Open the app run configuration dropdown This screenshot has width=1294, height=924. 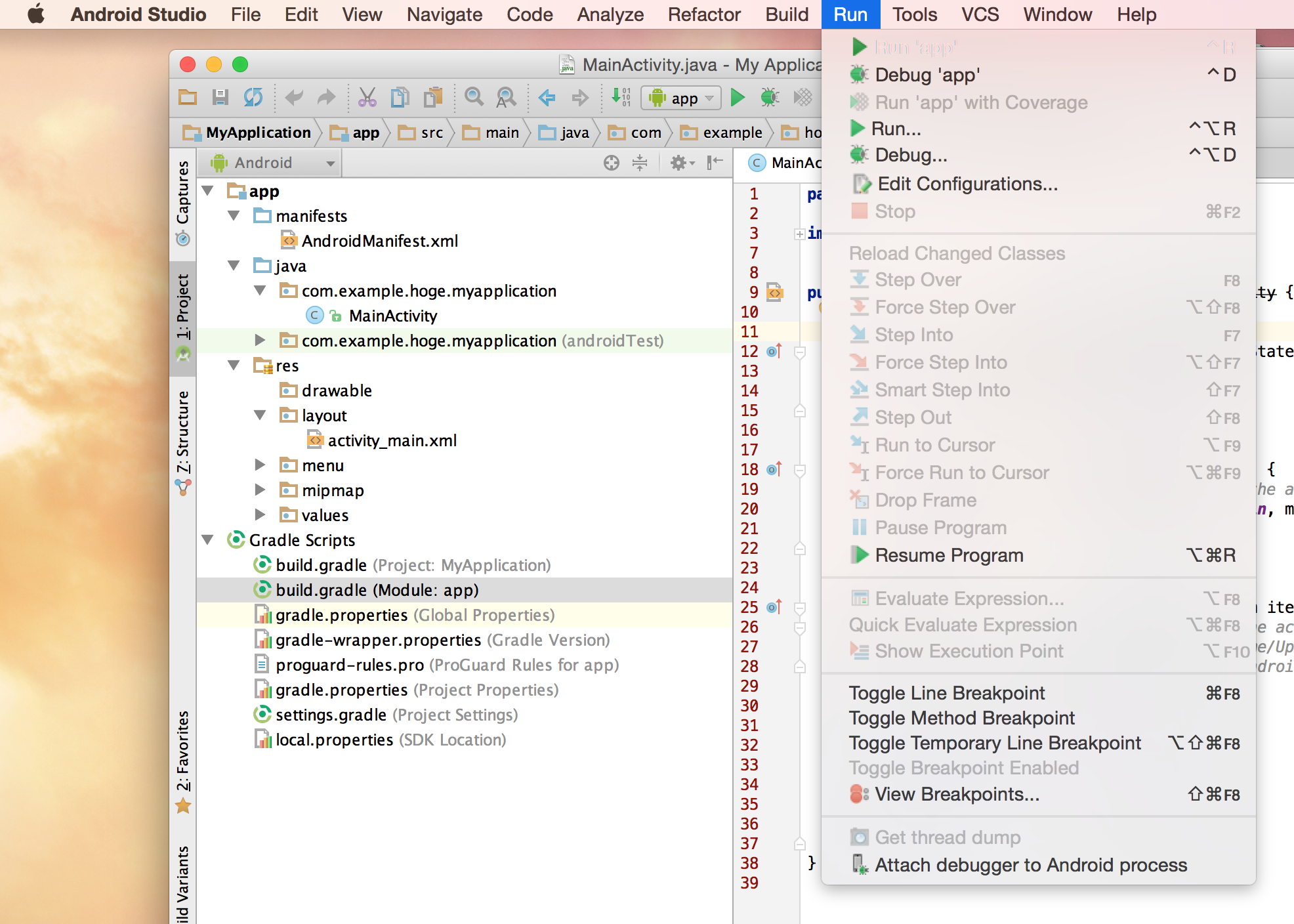click(x=681, y=98)
